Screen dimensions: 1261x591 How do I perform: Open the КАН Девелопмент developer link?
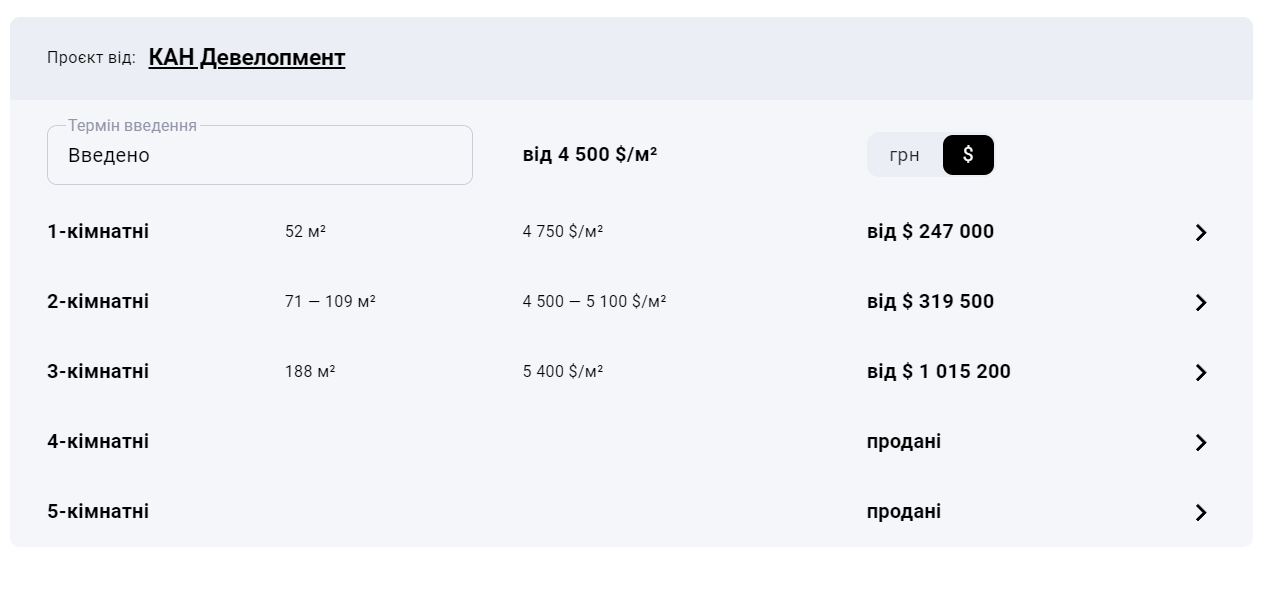(247, 58)
